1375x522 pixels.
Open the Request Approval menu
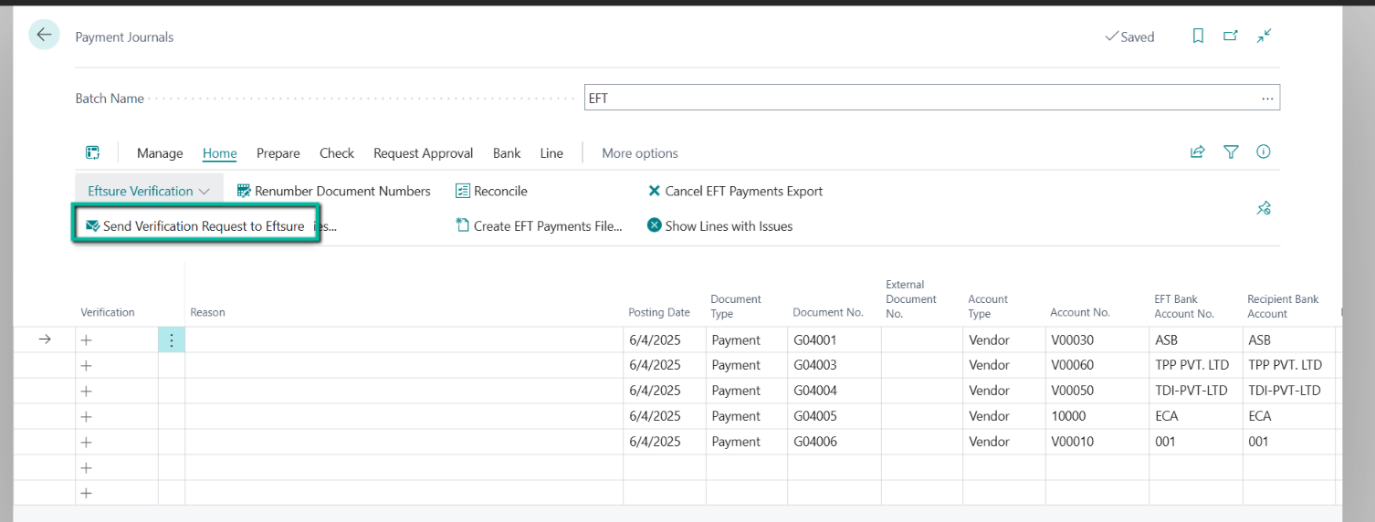point(423,153)
